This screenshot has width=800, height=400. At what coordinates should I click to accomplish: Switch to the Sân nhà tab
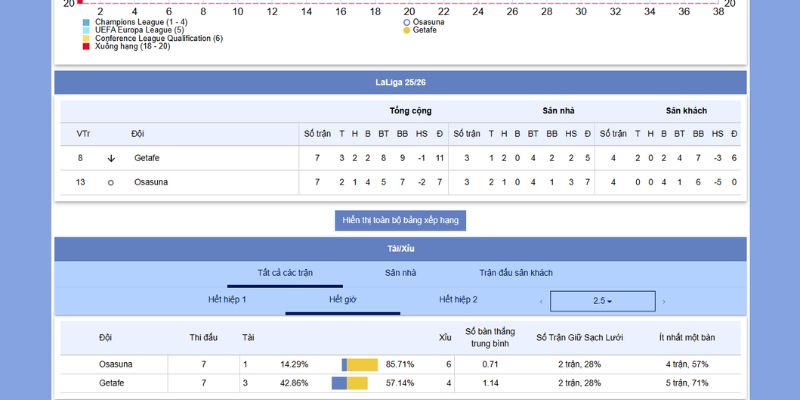click(x=400, y=273)
